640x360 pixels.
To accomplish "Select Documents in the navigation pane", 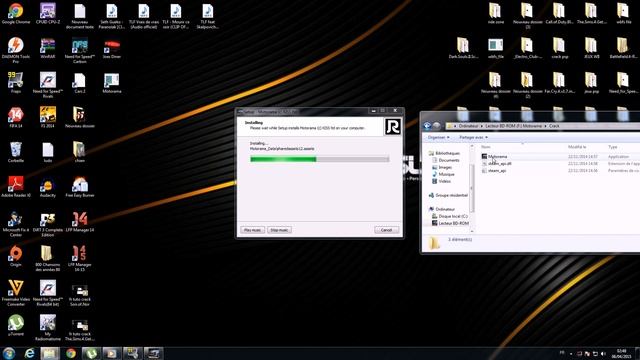I will [449, 160].
